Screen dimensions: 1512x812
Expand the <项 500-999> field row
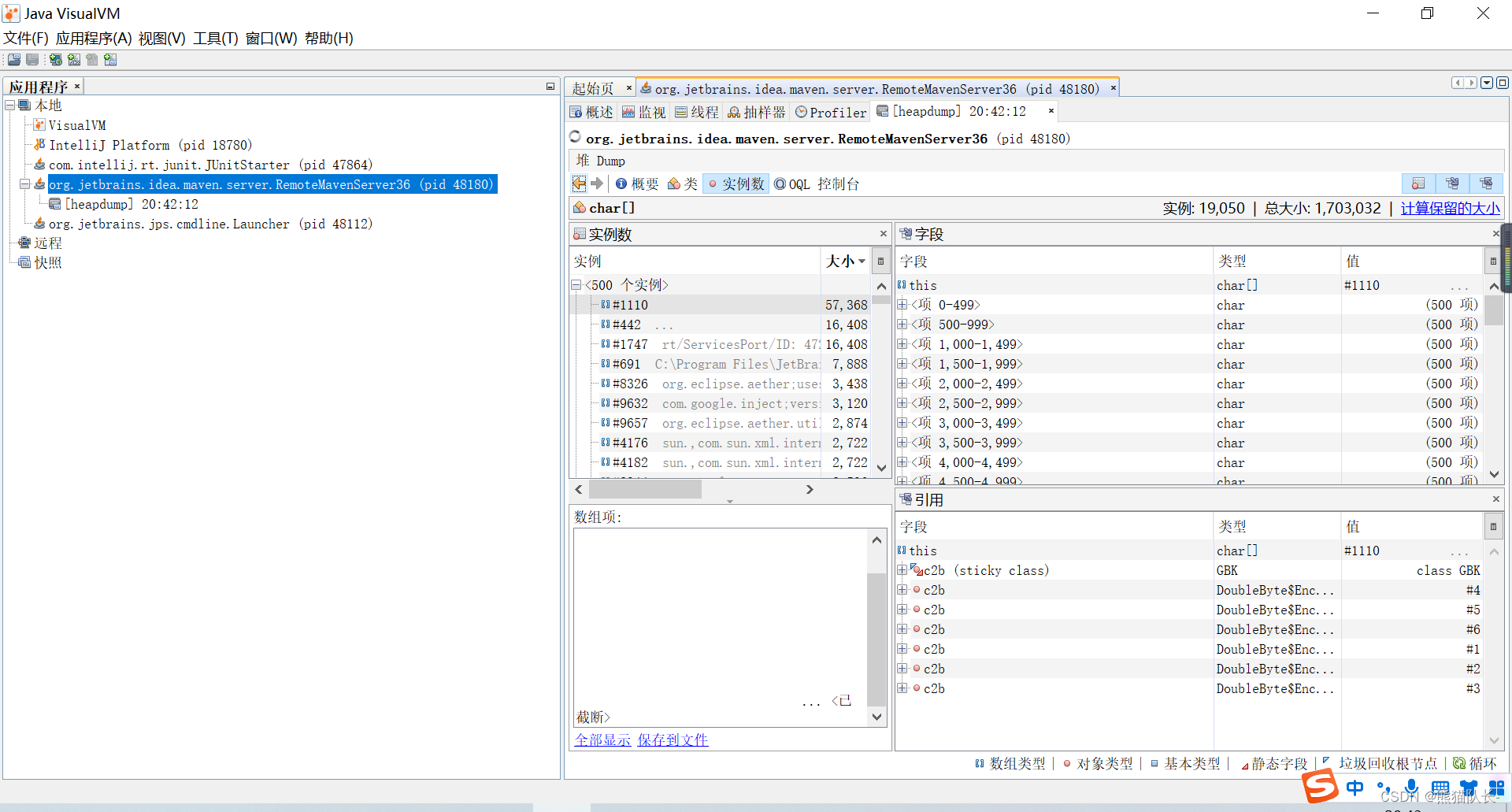[x=902, y=324]
